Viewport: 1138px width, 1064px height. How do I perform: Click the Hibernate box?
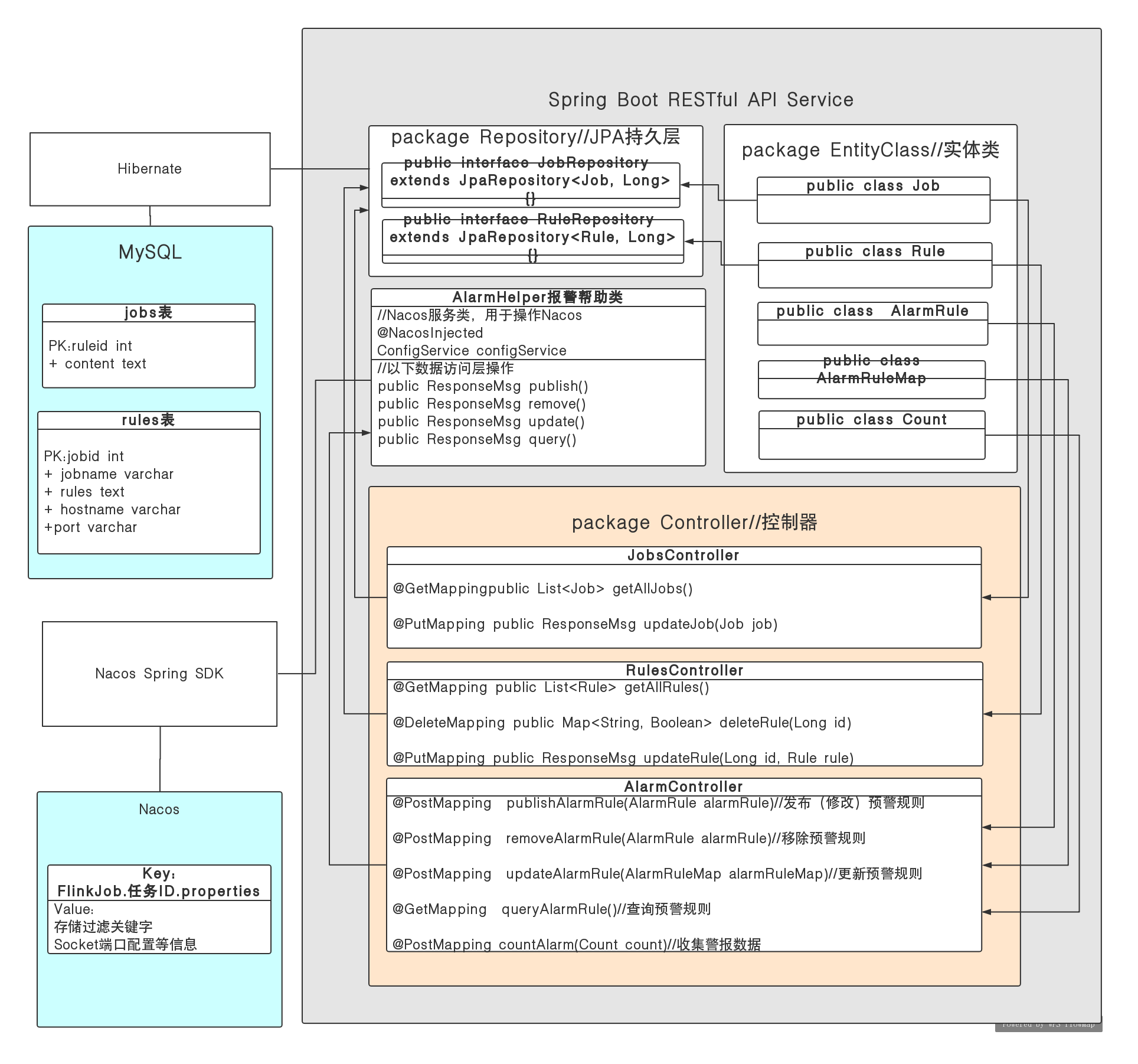150,169
